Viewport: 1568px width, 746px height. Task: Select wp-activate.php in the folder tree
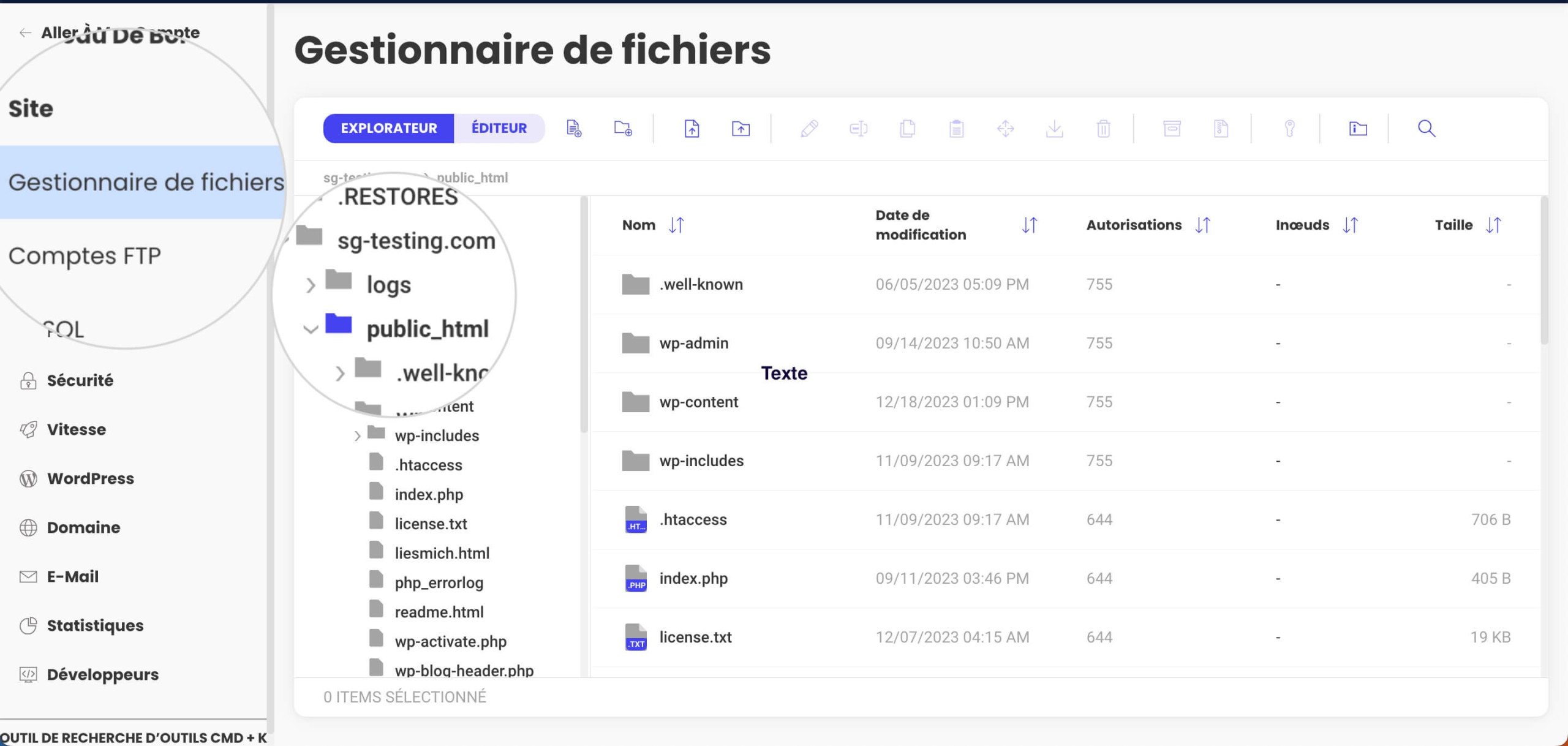coord(450,641)
